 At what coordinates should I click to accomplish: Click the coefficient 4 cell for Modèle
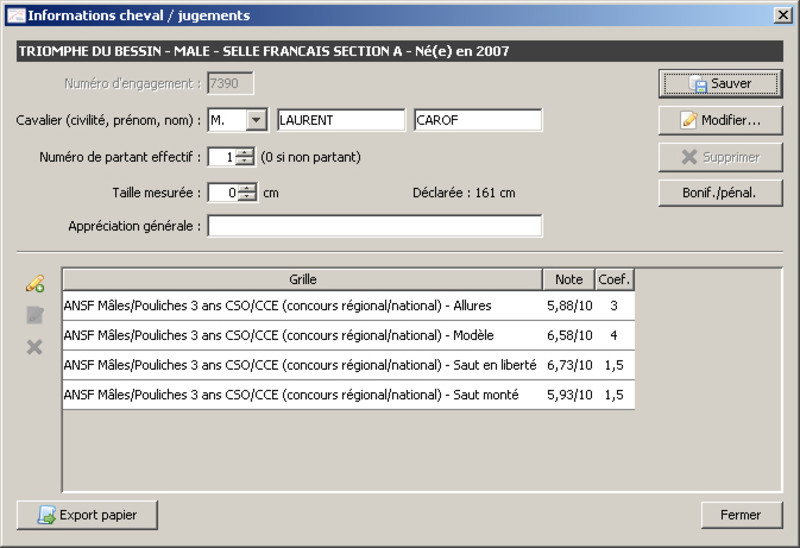coord(614,335)
